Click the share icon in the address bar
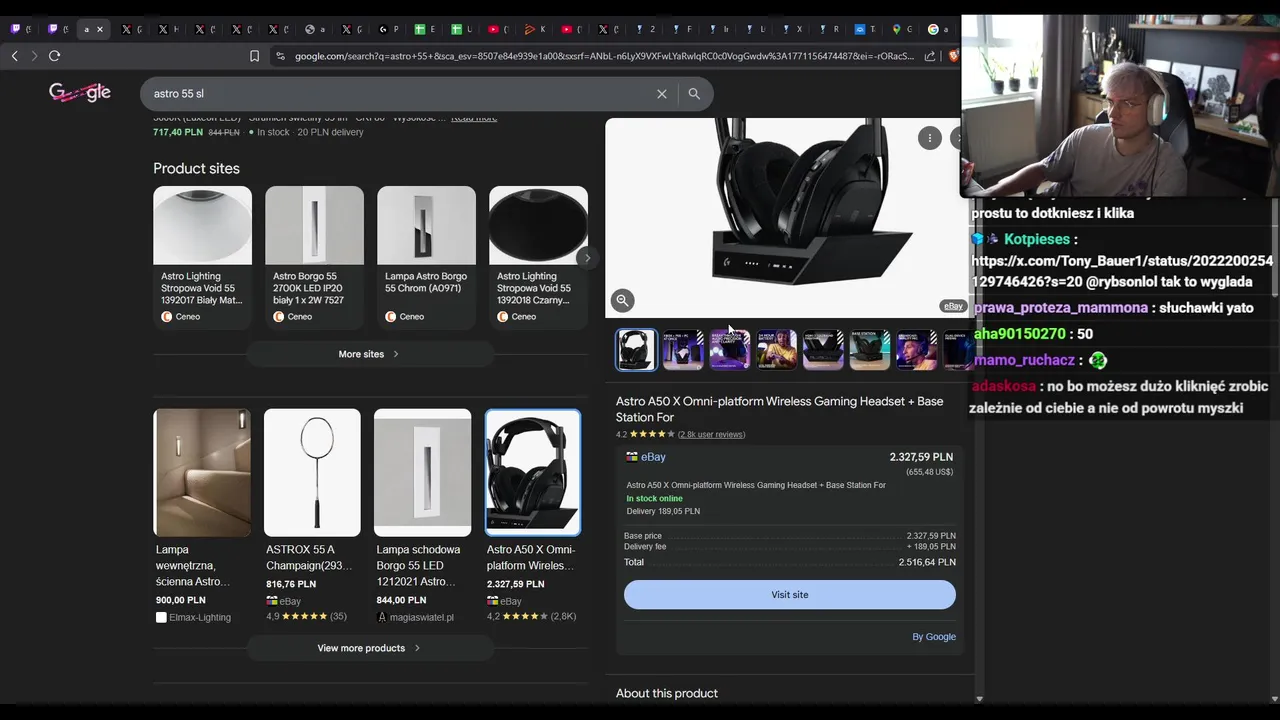This screenshot has height=720, width=1280. point(930,56)
